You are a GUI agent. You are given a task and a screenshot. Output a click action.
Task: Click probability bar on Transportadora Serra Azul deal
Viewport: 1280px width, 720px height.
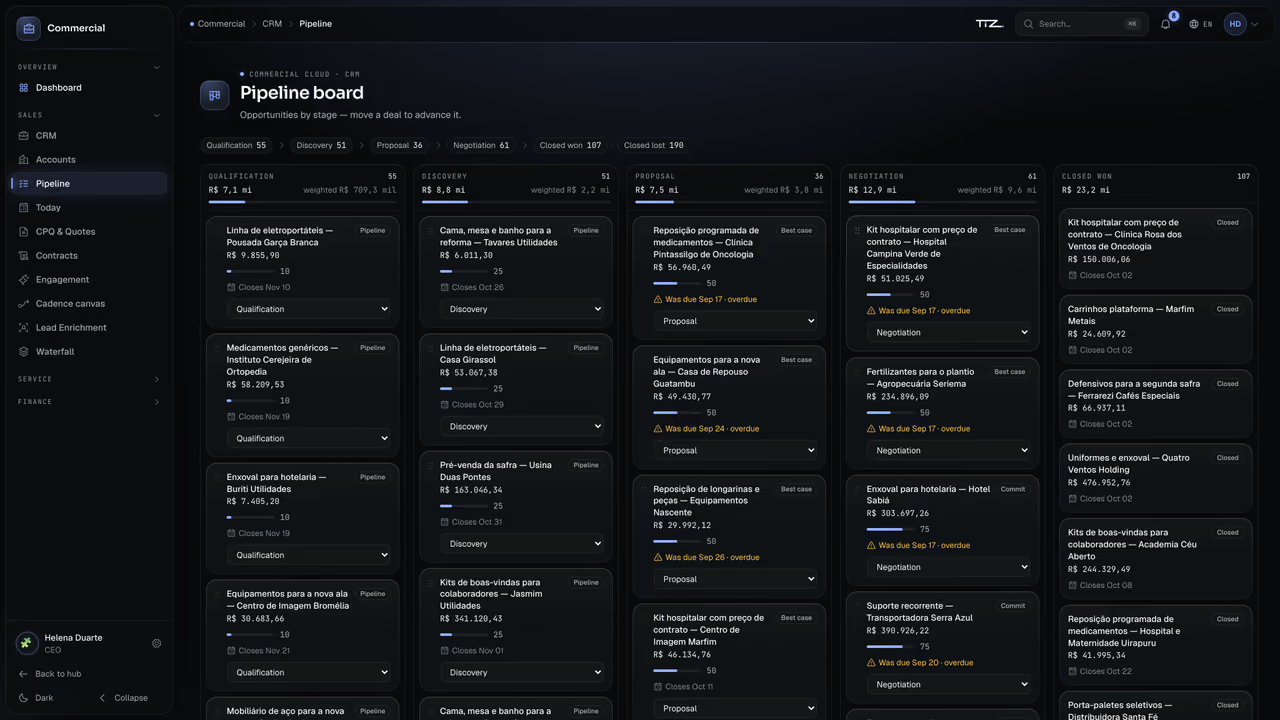tap(890, 647)
